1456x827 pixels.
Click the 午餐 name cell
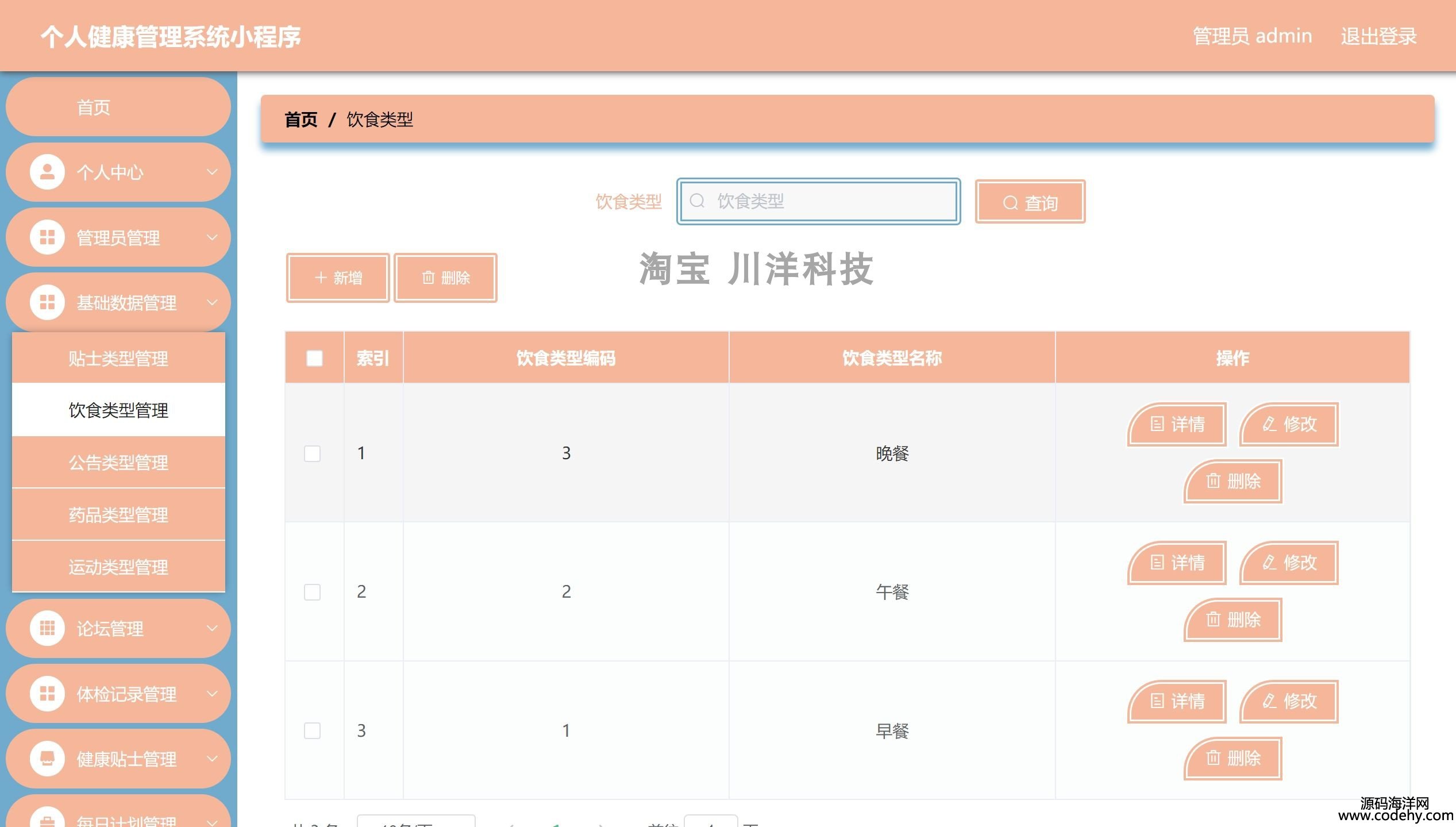[892, 592]
